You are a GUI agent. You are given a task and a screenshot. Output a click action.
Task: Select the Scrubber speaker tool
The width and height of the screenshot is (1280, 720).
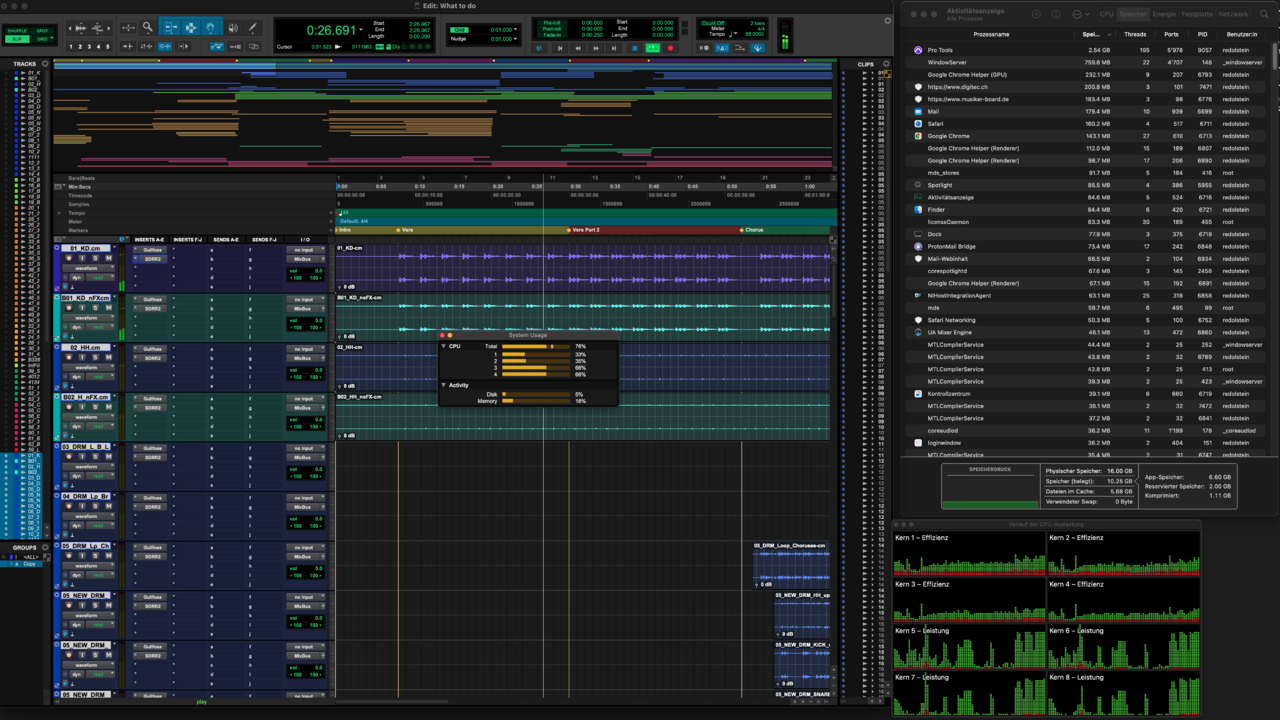click(233, 27)
